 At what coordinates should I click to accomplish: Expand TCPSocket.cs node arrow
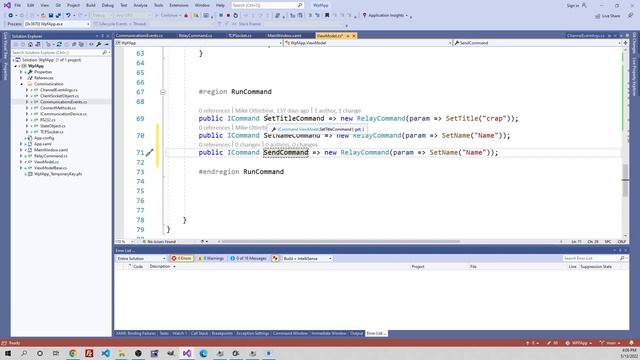[x=27, y=132]
